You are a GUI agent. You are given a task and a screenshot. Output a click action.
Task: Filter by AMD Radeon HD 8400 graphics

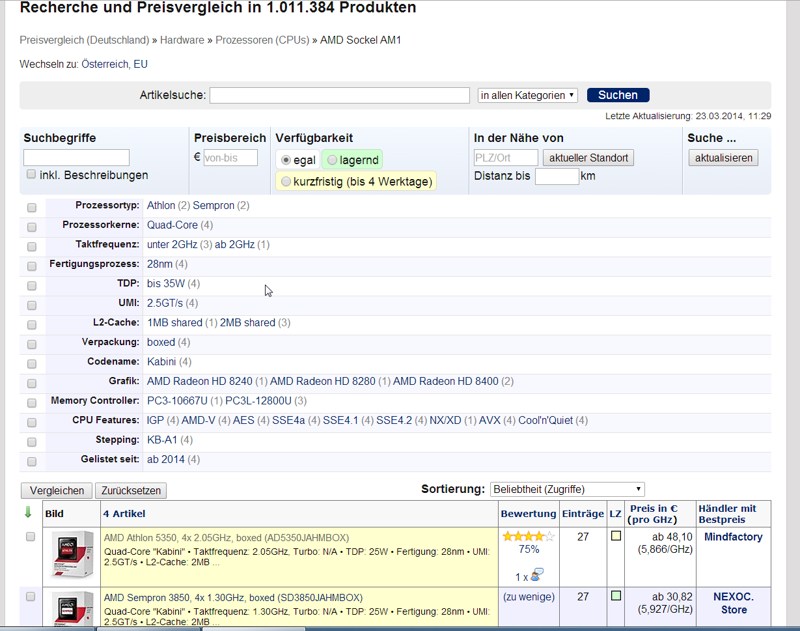click(445, 381)
